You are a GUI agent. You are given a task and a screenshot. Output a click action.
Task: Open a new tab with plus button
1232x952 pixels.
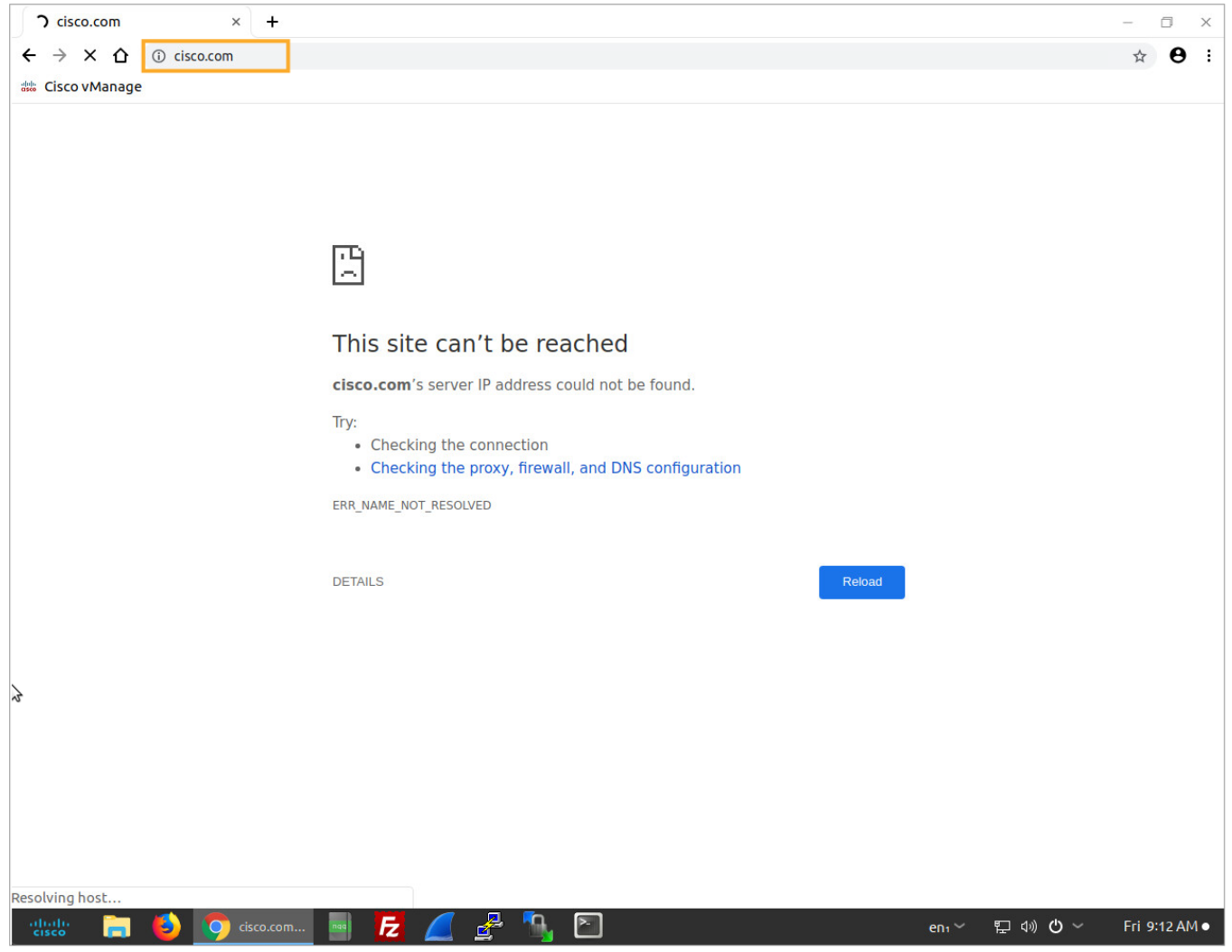(x=272, y=22)
